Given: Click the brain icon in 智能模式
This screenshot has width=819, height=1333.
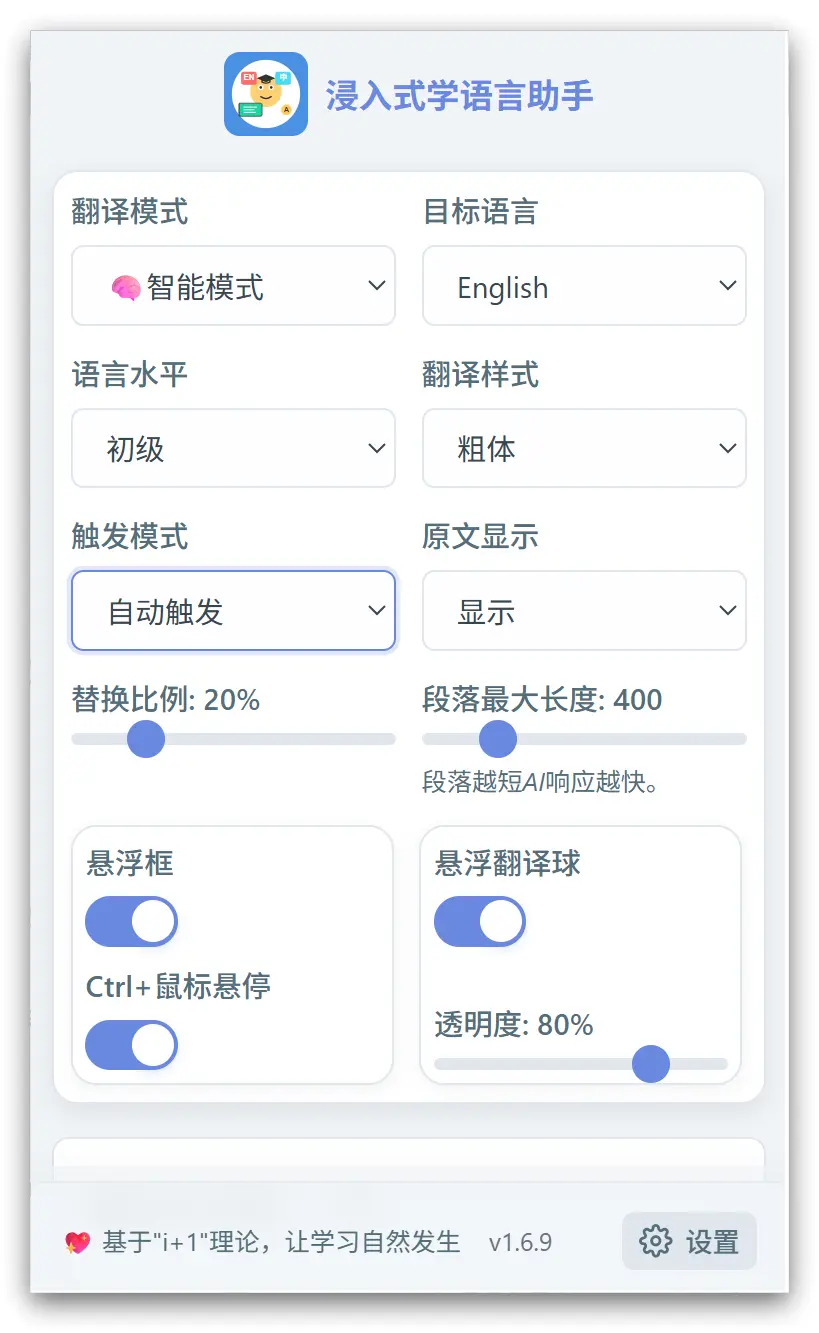Looking at the screenshot, I should [x=125, y=288].
